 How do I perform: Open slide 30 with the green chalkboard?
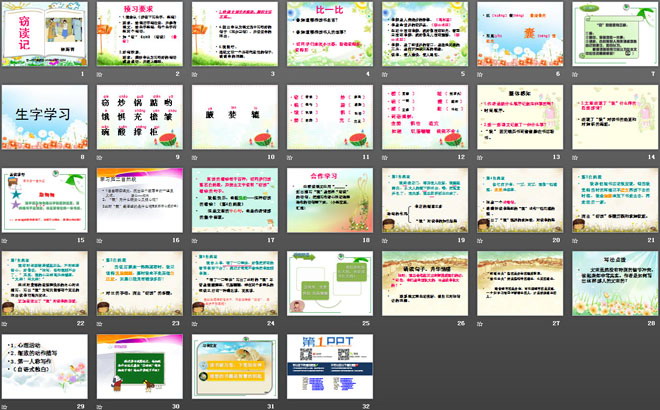(x=139, y=370)
